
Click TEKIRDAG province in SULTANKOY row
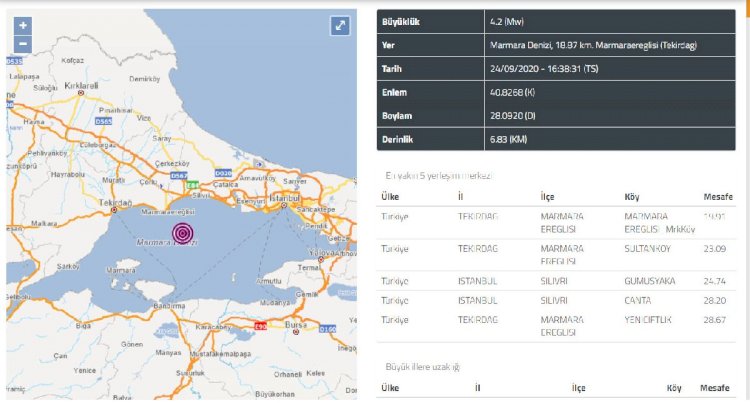click(x=477, y=249)
